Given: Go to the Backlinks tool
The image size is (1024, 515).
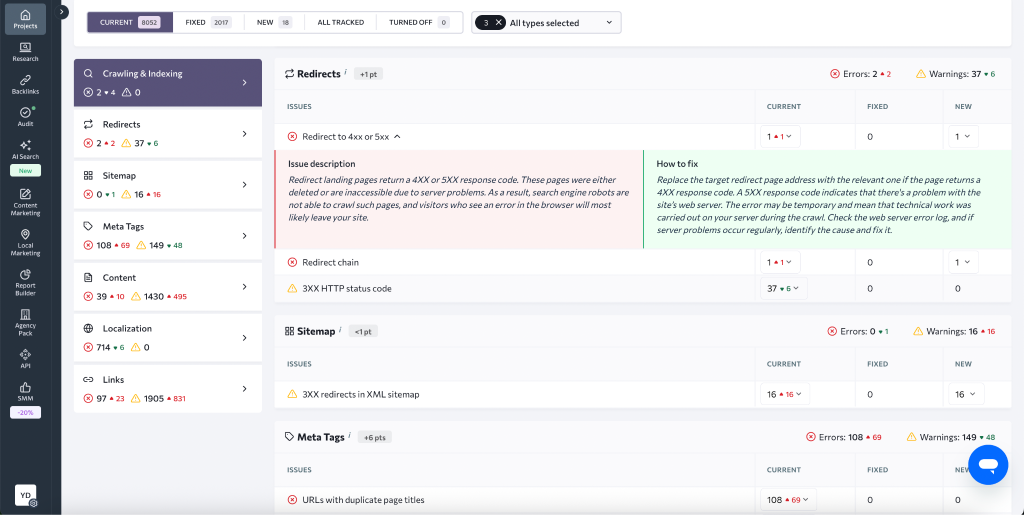Looking at the screenshot, I should pos(25,84).
